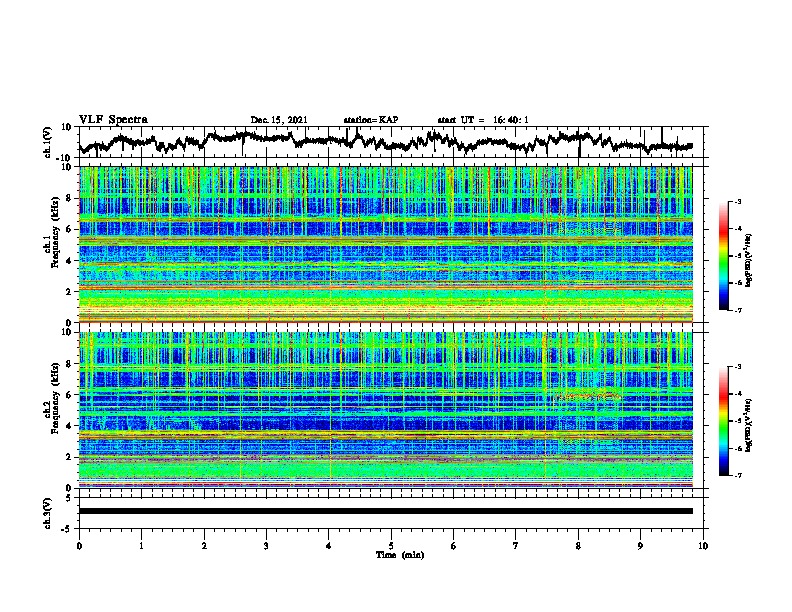The image size is (792, 612).
Task: Click the "ch.1(V)" waveform axis label
Action: coord(48,142)
